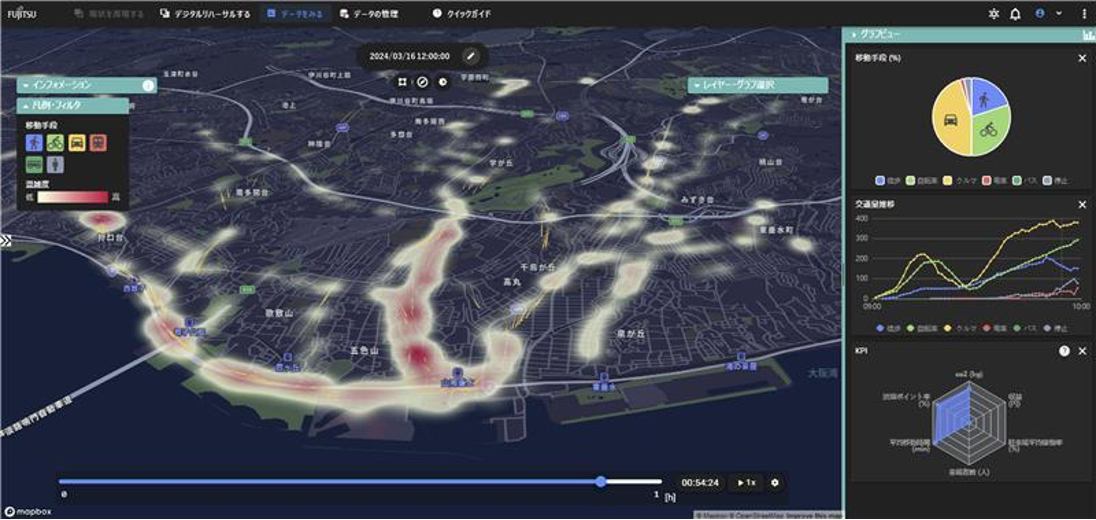Open the デジタルリハーサルする tab
Viewport: 1096px width, 520px height.
pyautogui.click(x=205, y=14)
